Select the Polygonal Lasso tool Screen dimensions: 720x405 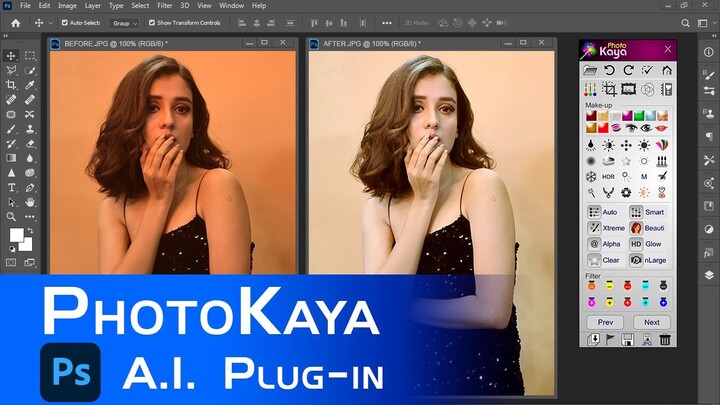click(x=11, y=70)
